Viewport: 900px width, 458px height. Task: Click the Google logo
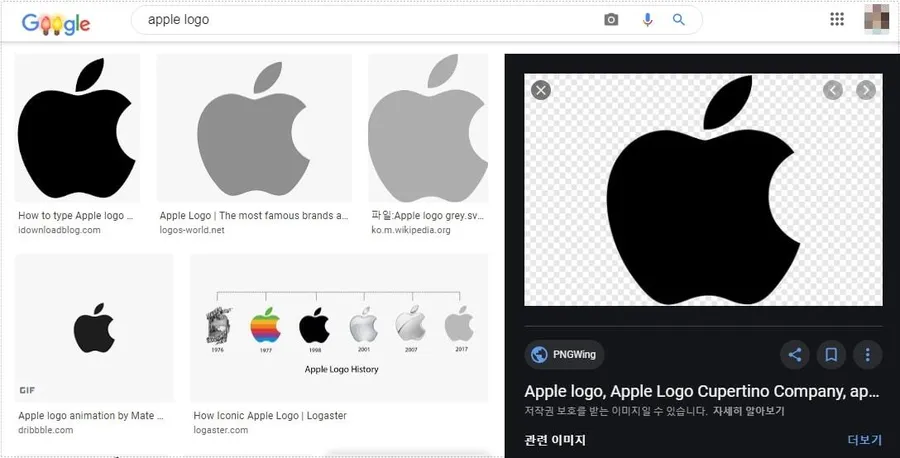click(x=56, y=22)
